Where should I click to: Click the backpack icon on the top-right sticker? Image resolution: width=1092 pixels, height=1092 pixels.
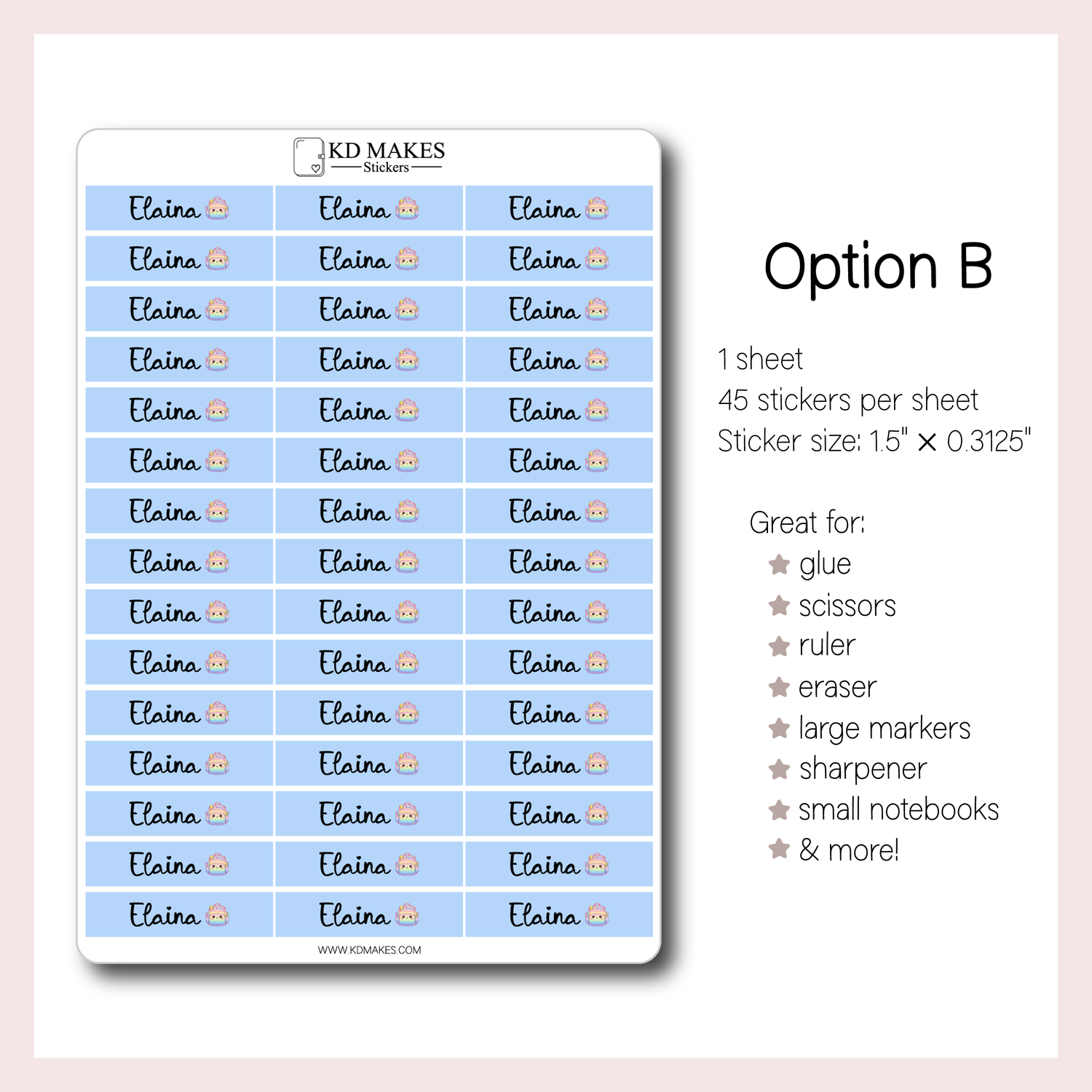click(x=597, y=209)
